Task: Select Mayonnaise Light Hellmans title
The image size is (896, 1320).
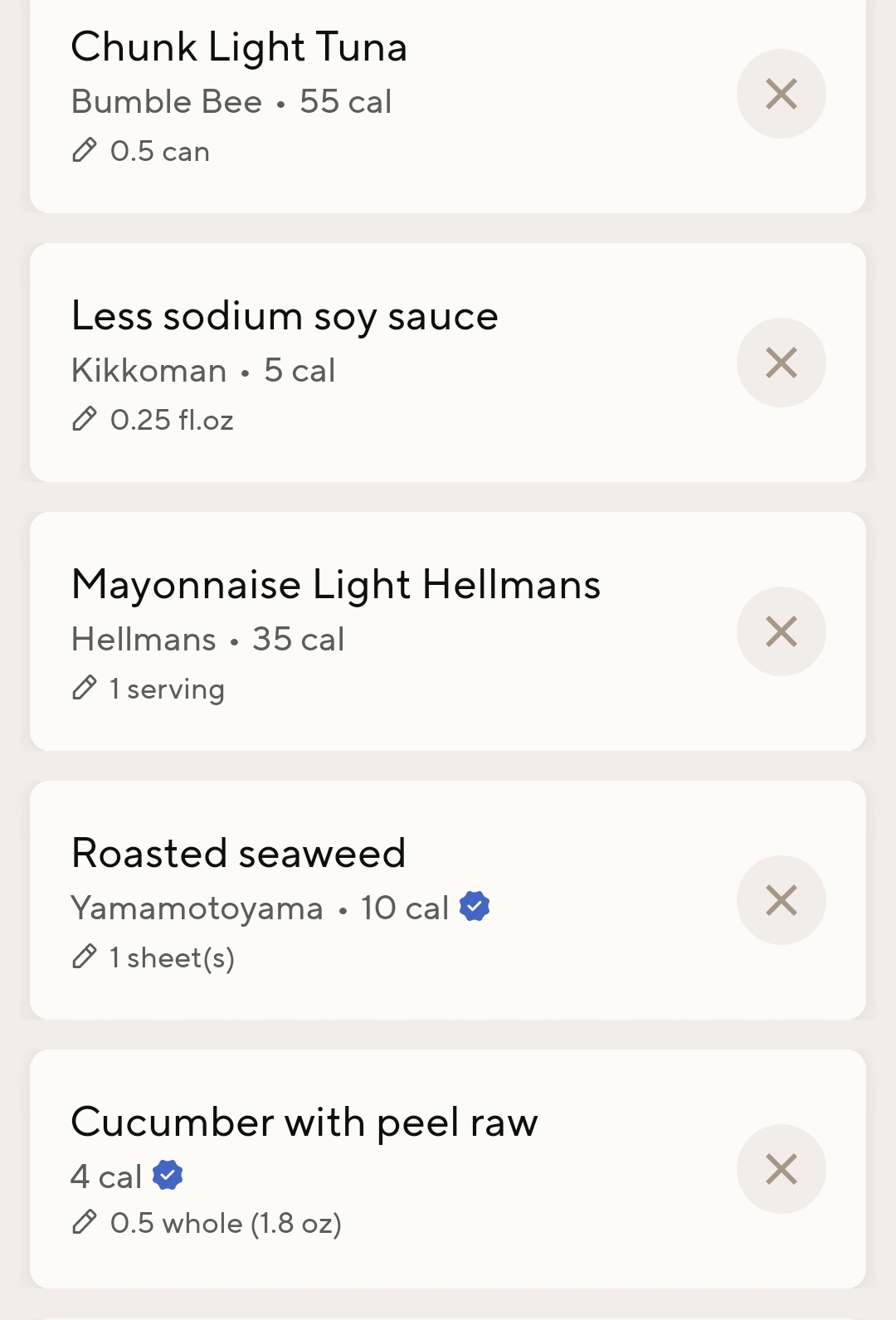Action: click(336, 585)
